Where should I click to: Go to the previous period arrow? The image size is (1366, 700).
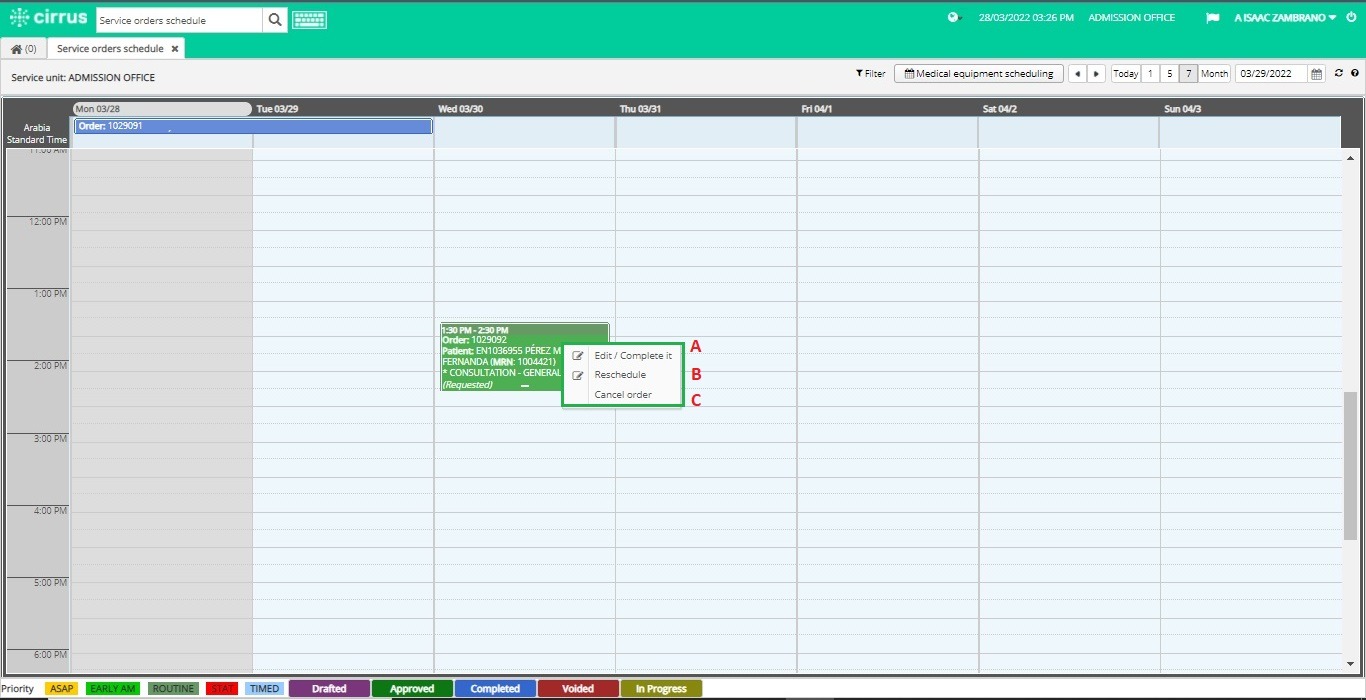[1077, 74]
